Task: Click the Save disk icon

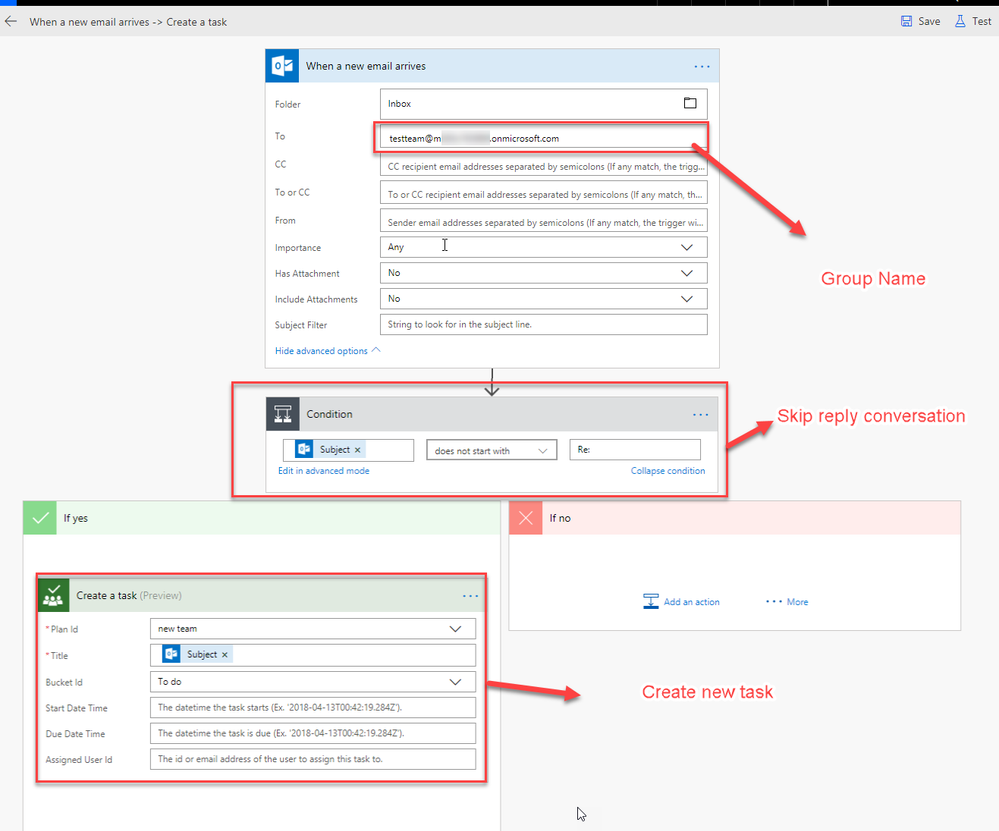Action: coord(906,21)
